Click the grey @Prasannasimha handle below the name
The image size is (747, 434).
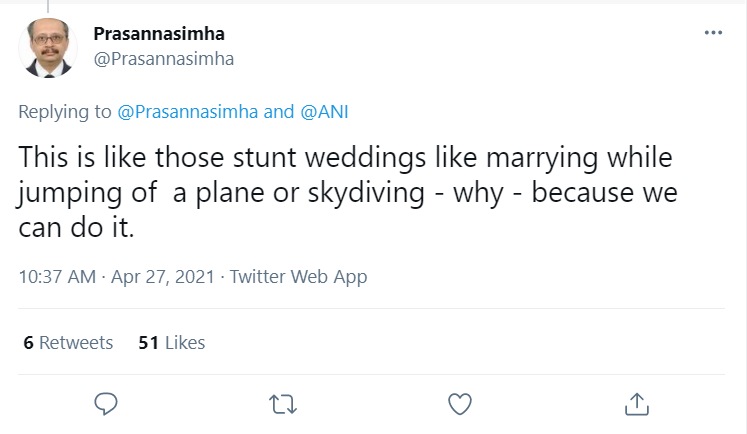pos(164,58)
